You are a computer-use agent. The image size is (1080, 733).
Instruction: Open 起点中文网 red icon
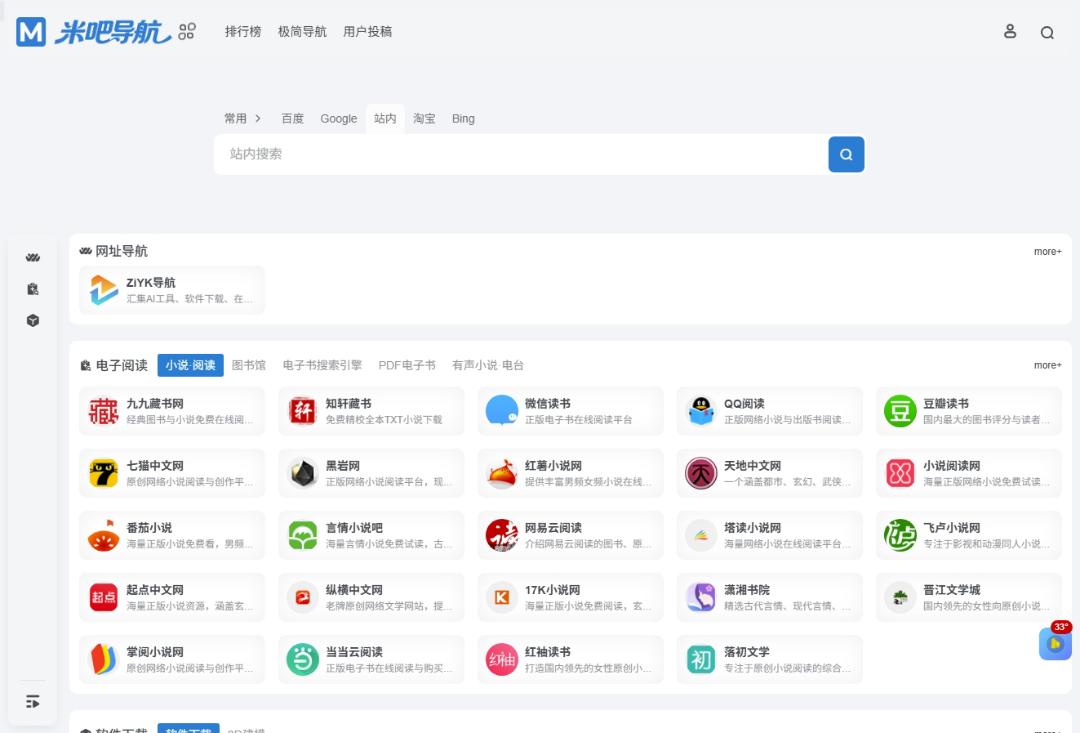tap(104, 597)
